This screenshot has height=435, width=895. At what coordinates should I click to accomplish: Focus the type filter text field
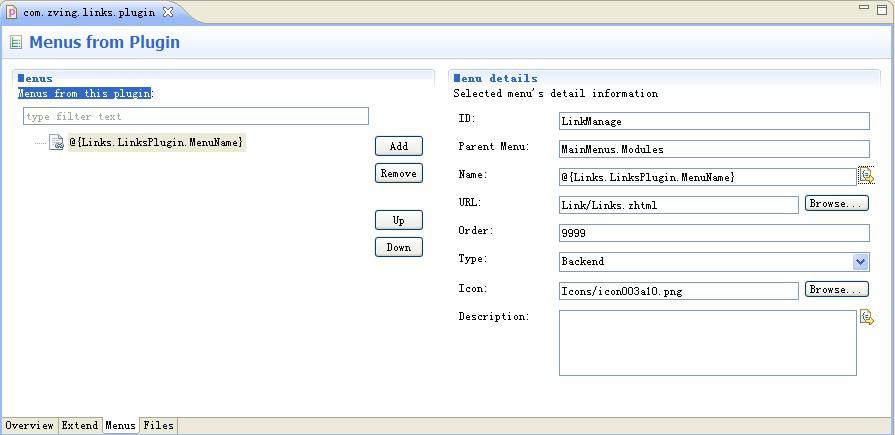click(196, 117)
